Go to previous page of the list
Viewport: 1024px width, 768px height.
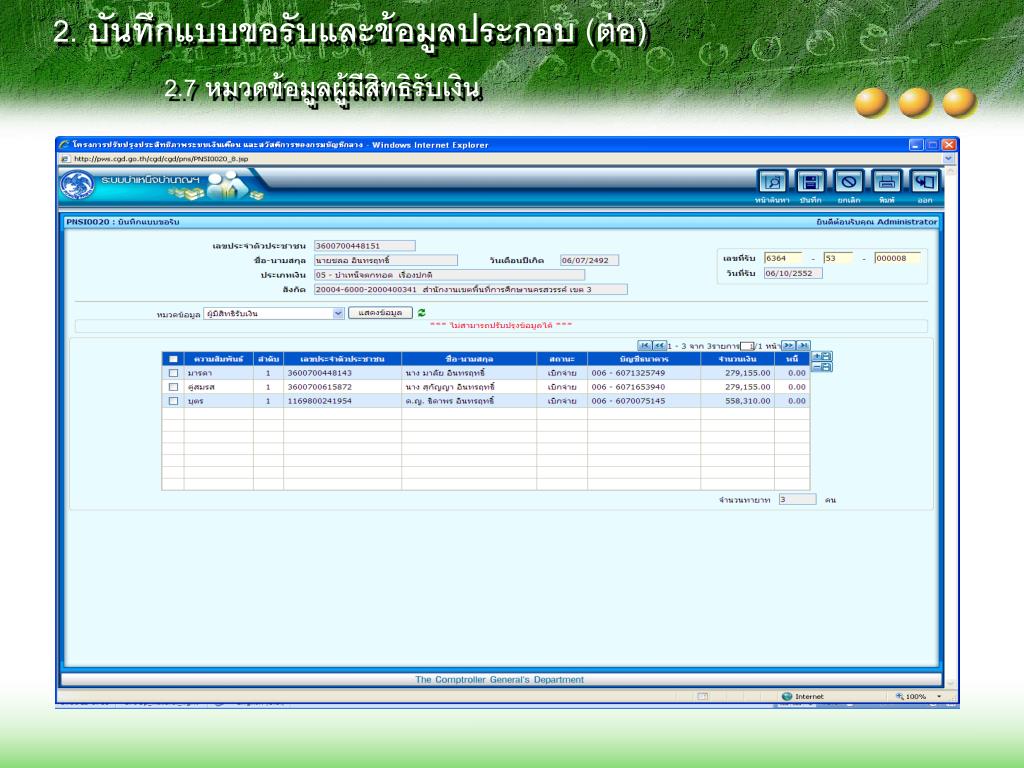(660, 345)
